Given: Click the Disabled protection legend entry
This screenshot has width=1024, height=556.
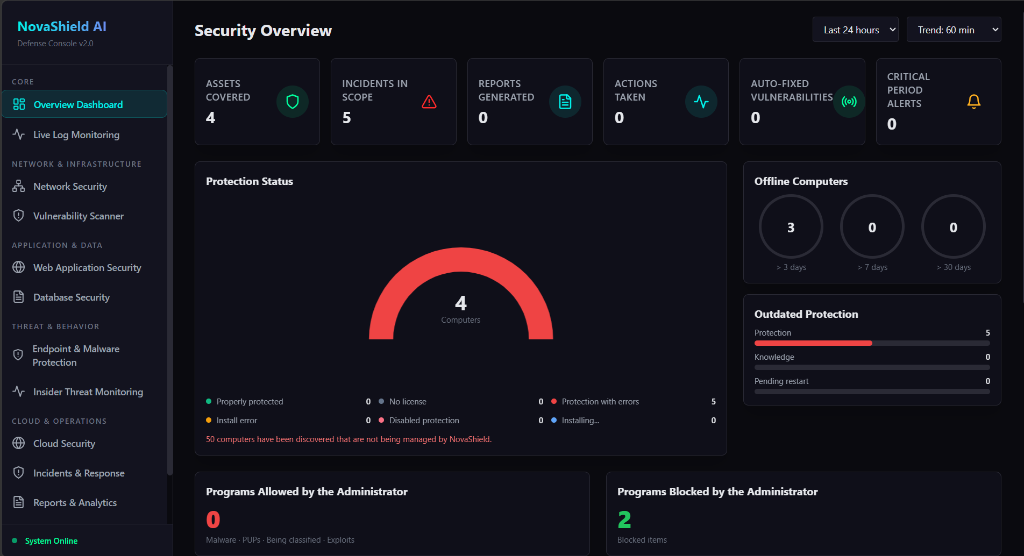Looking at the screenshot, I should pyautogui.click(x=461, y=420).
